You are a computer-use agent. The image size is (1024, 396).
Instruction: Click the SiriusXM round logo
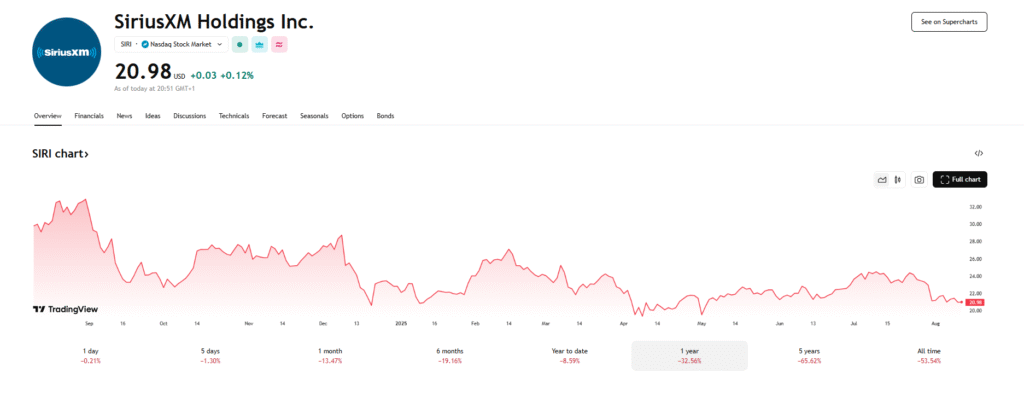click(x=67, y=52)
